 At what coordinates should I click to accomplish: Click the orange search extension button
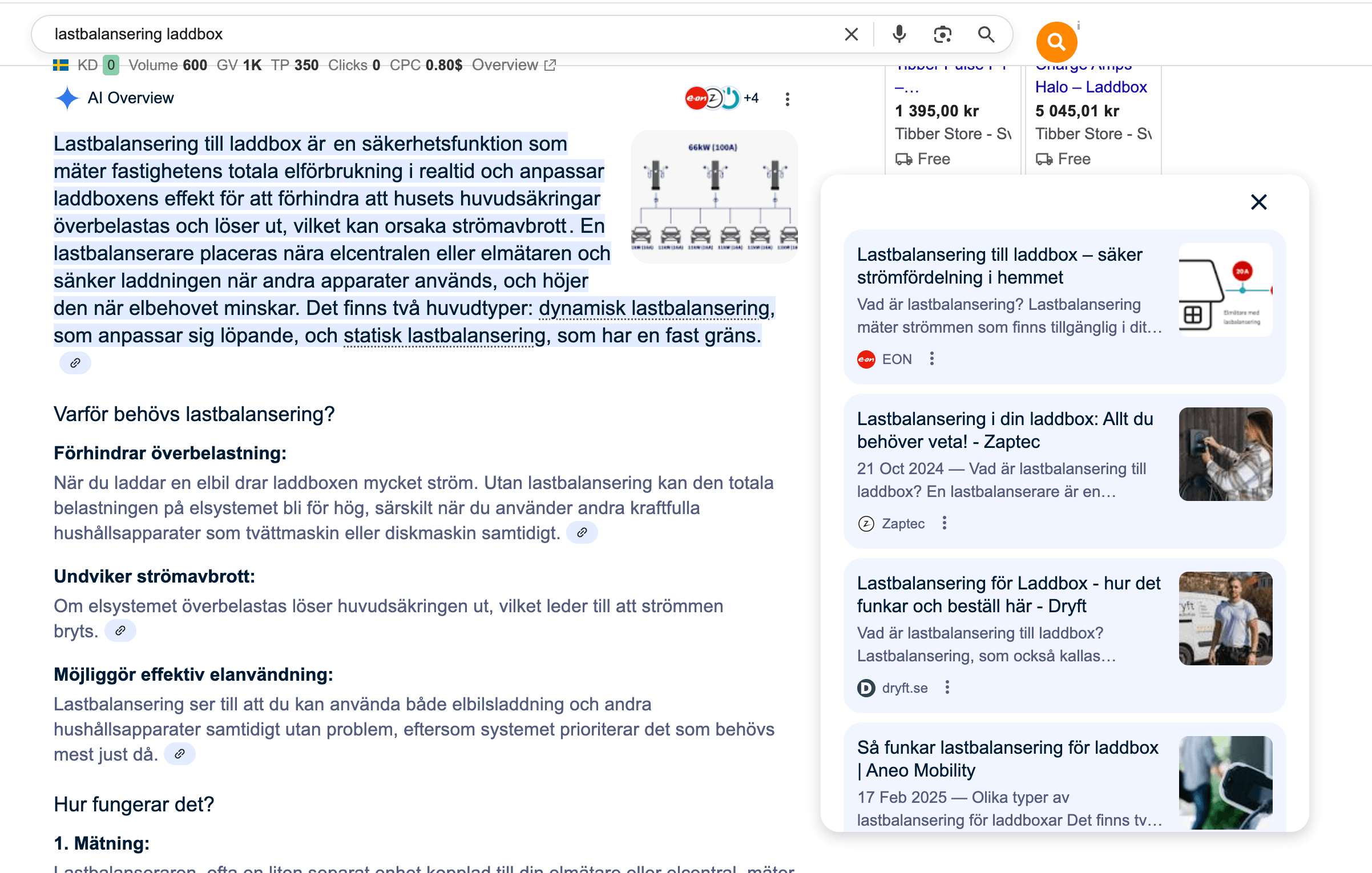click(1056, 42)
